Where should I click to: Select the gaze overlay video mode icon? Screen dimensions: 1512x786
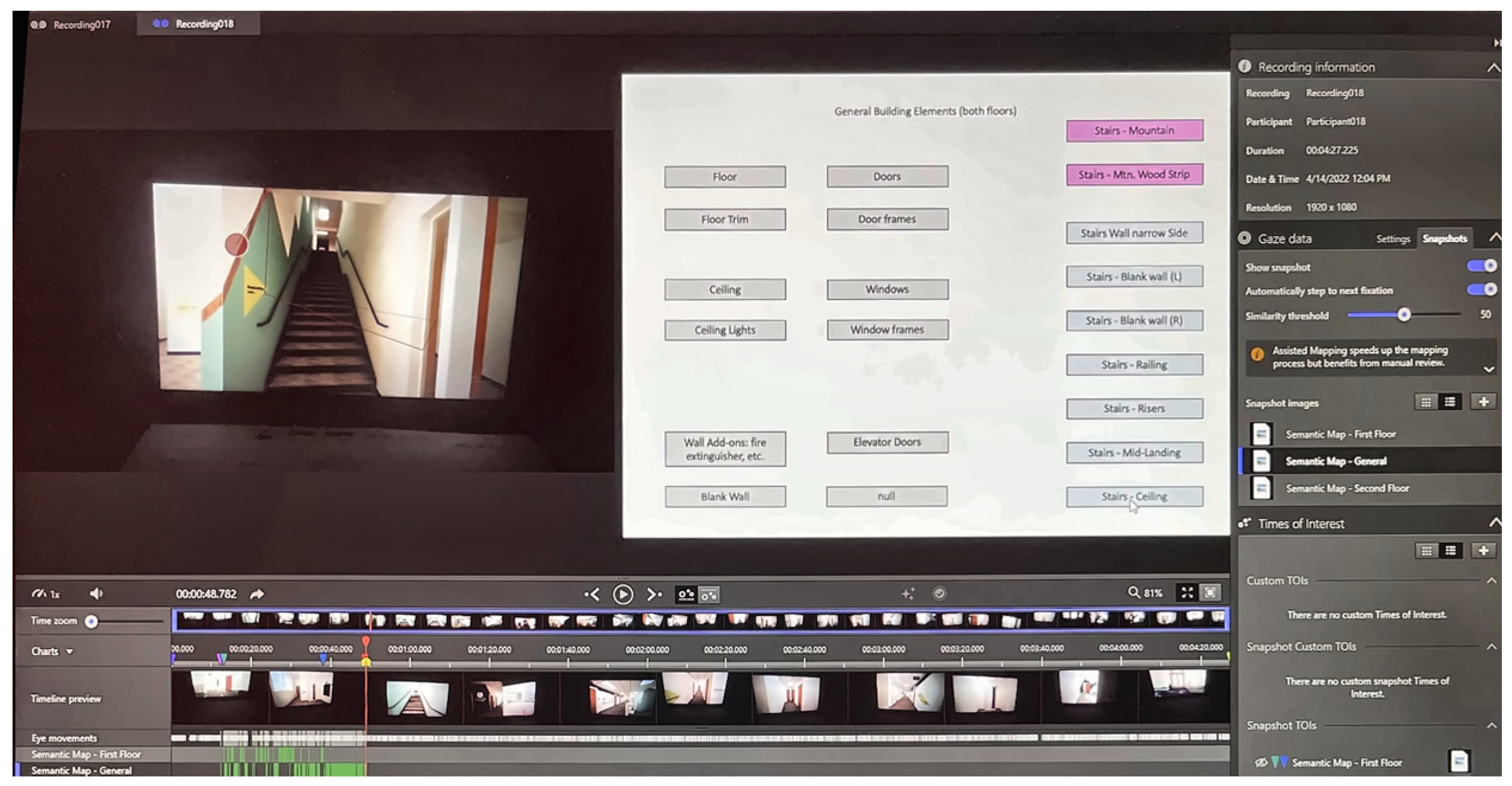687,595
